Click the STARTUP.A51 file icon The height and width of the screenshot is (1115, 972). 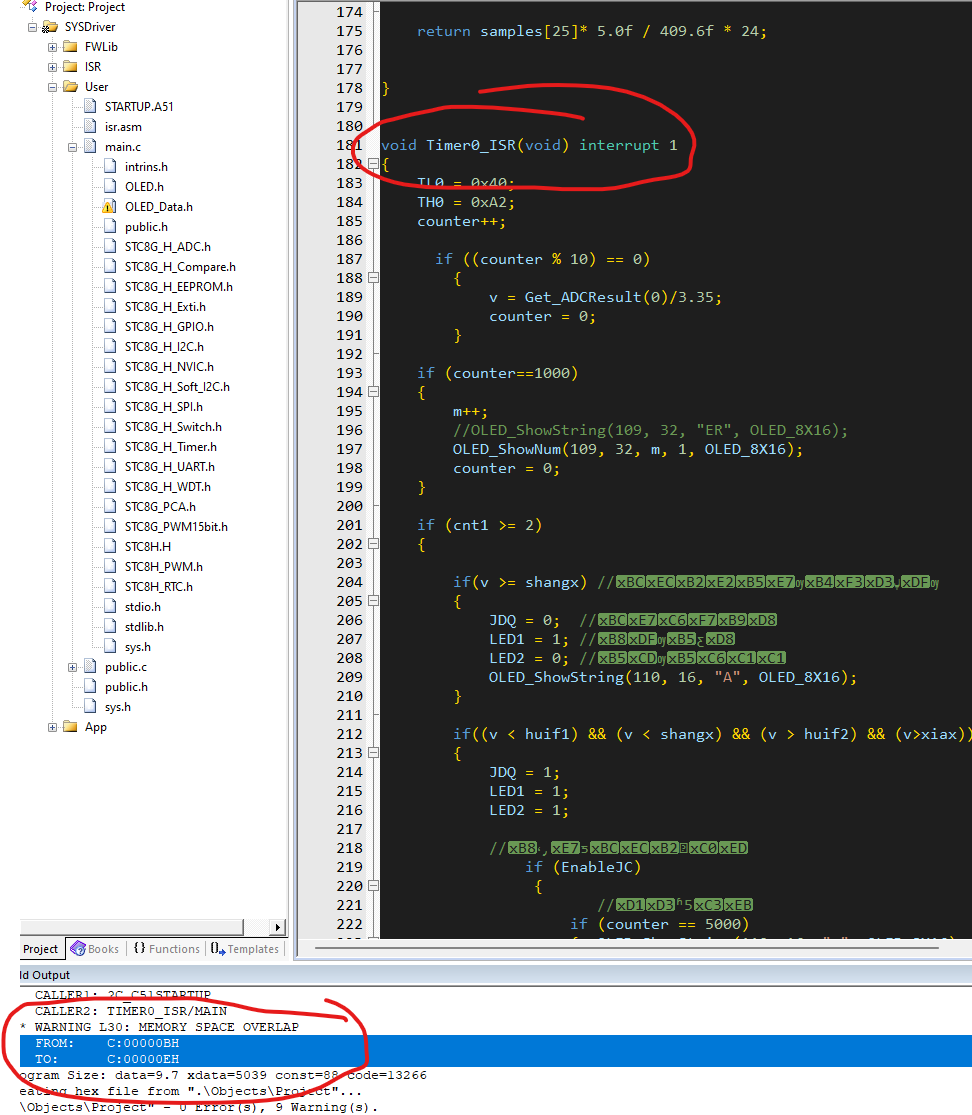89,107
